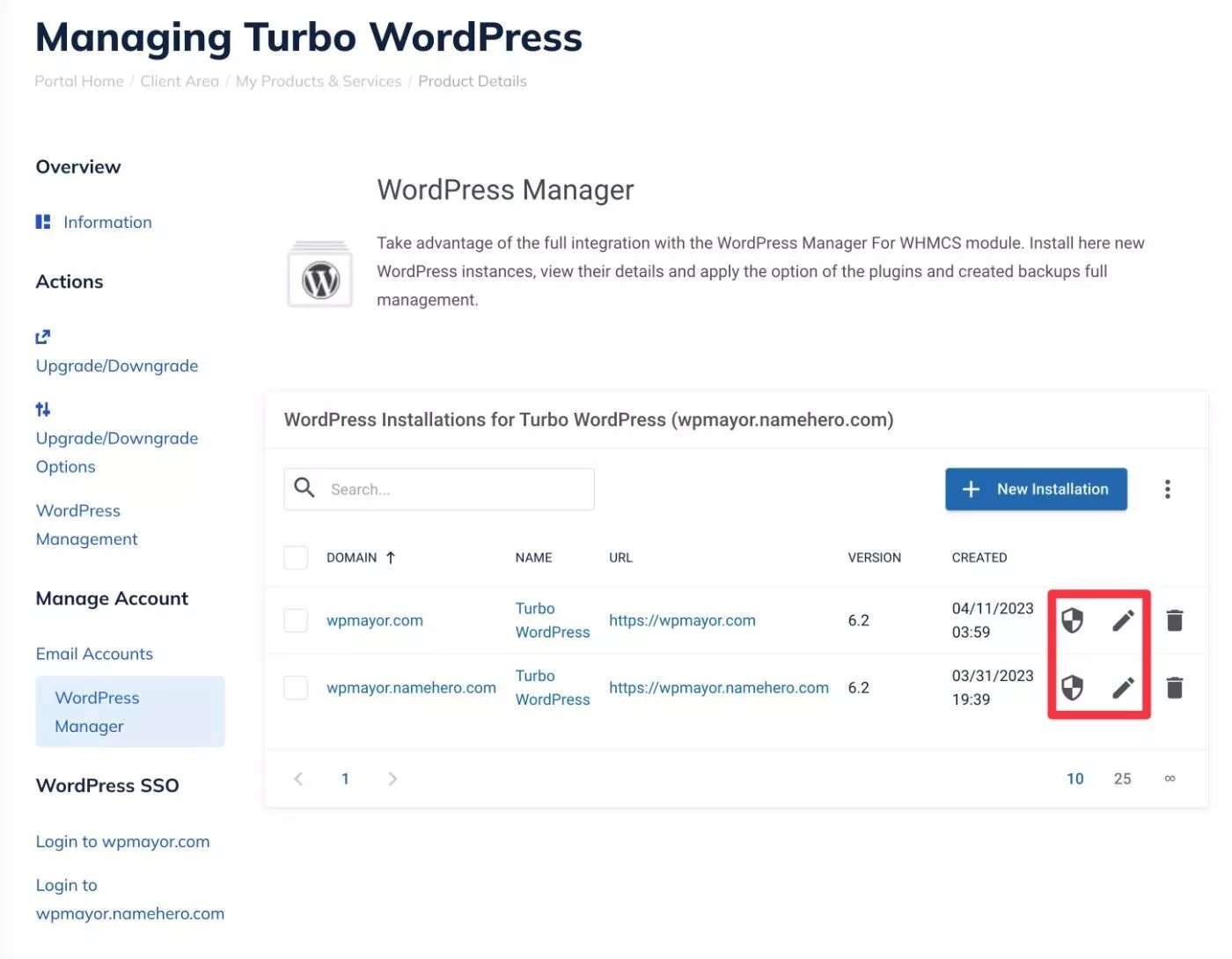This screenshot has height=959, width=1232.
Task: Click My Products & Services breadcrumb
Action: pos(319,81)
